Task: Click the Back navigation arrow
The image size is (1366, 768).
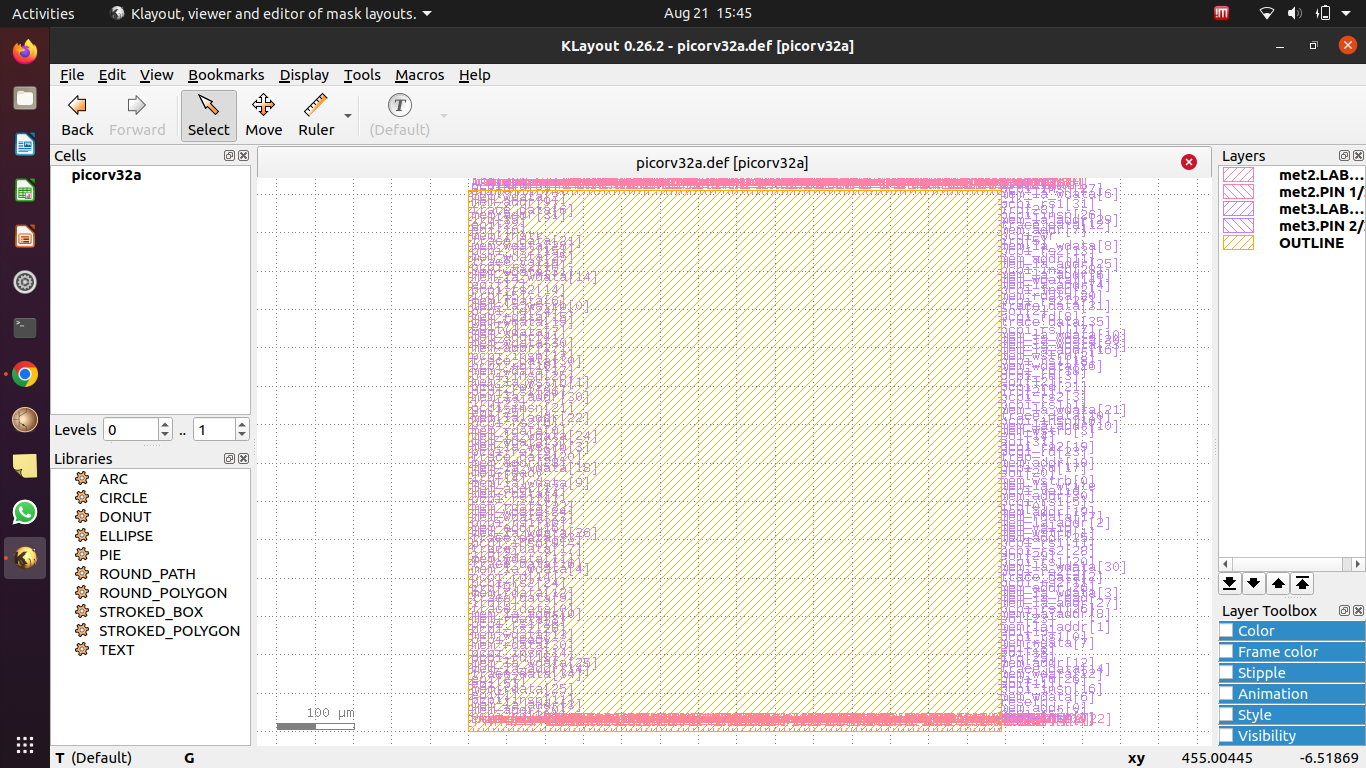Action: (76, 114)
